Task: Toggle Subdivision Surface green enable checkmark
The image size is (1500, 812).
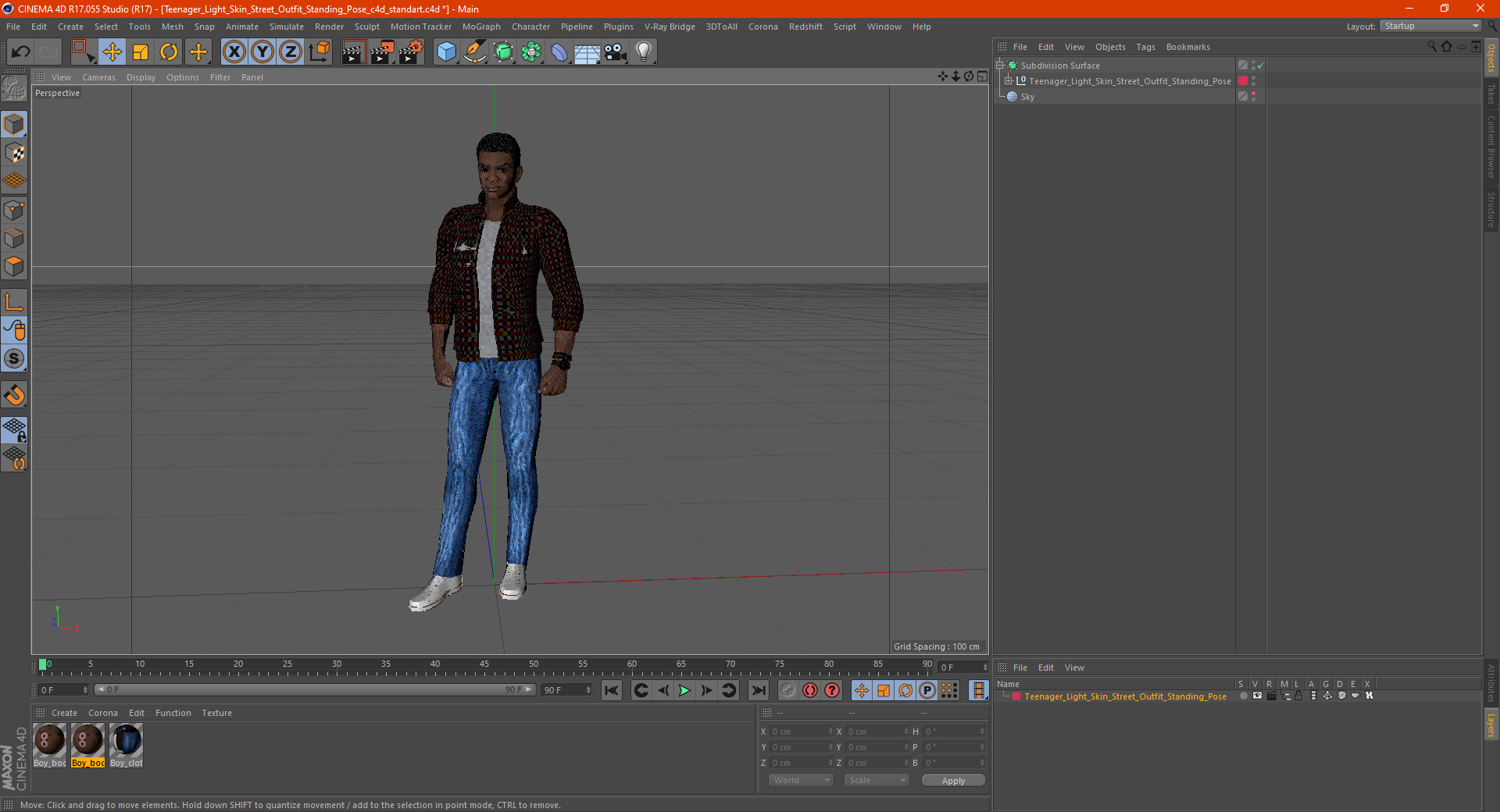Action: pos(1260,66)
